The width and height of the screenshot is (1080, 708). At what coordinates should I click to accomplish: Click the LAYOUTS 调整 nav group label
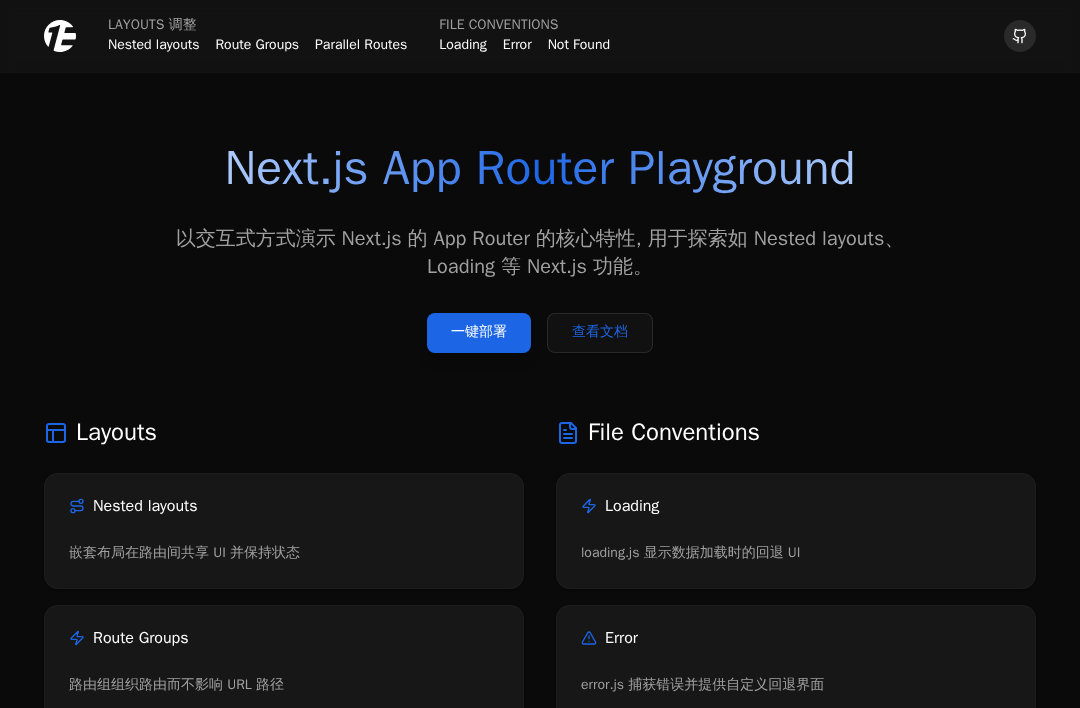[152, 25]
